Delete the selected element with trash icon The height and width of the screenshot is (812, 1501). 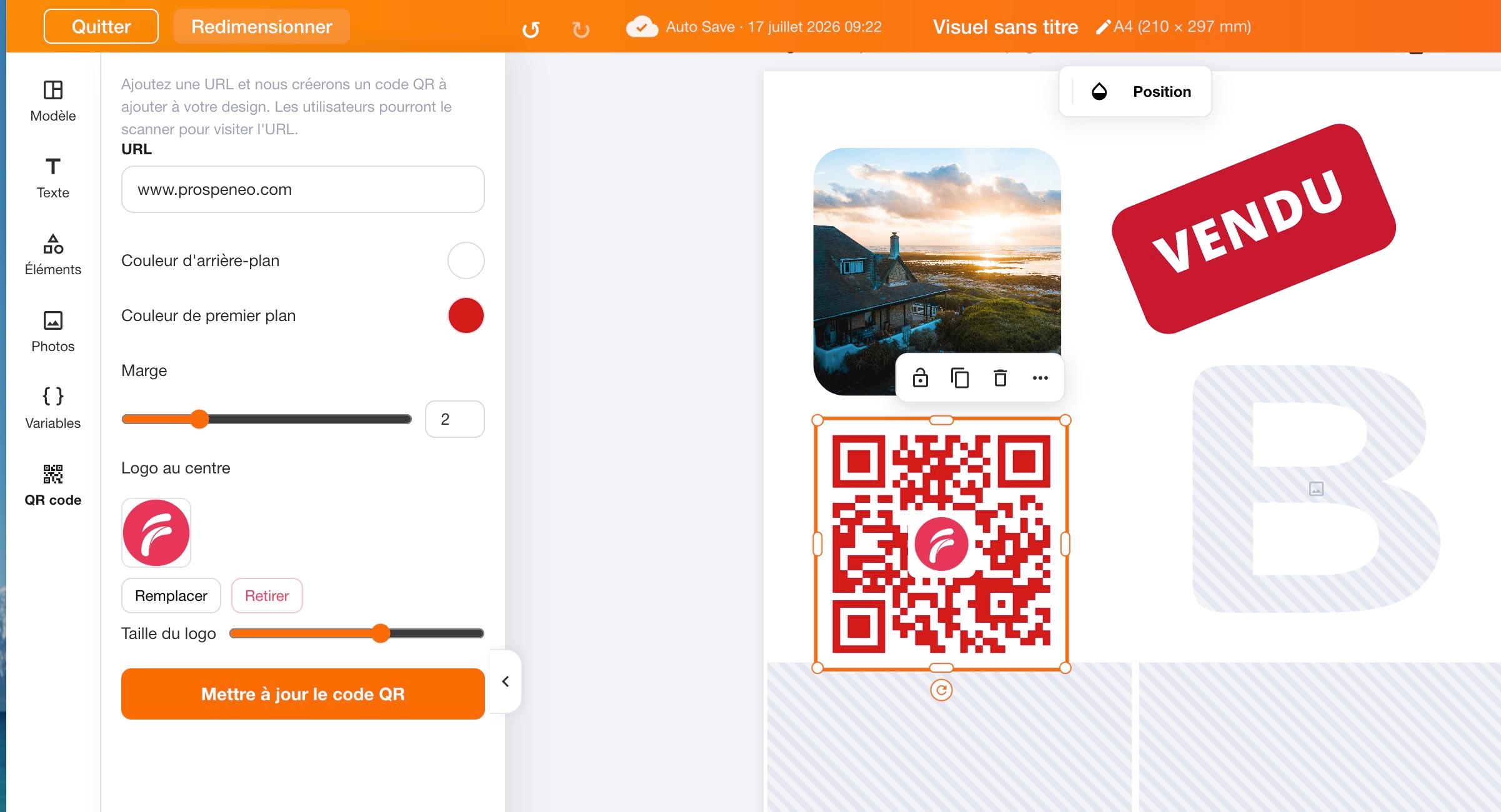point(1000,378)
